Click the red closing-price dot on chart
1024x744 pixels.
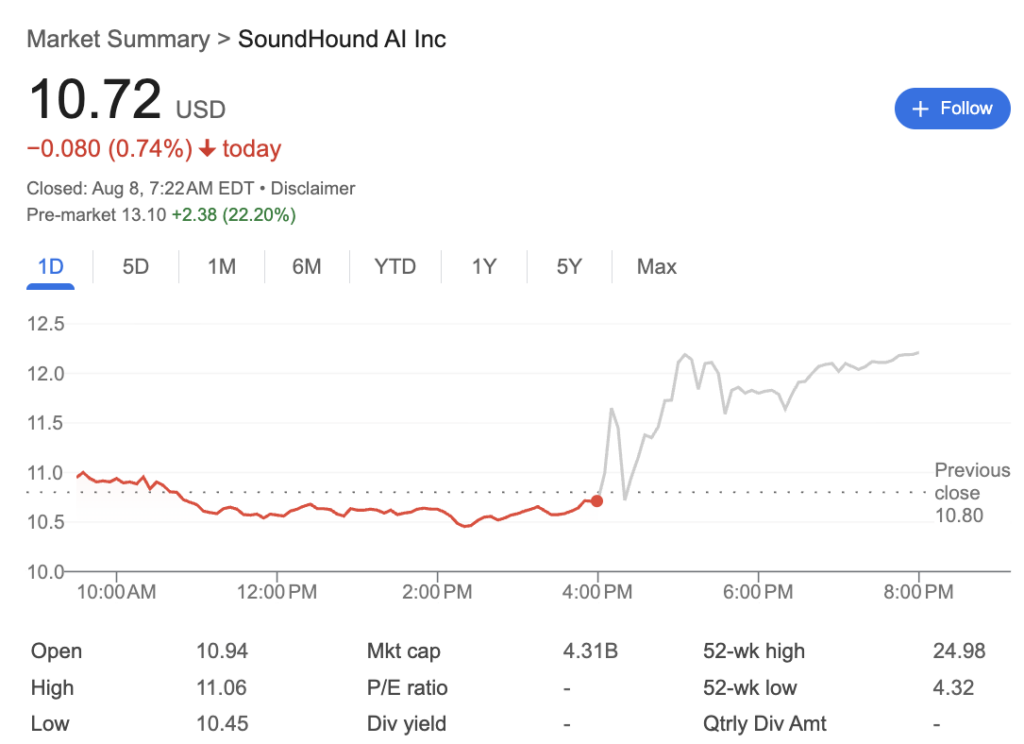point(597,501)
